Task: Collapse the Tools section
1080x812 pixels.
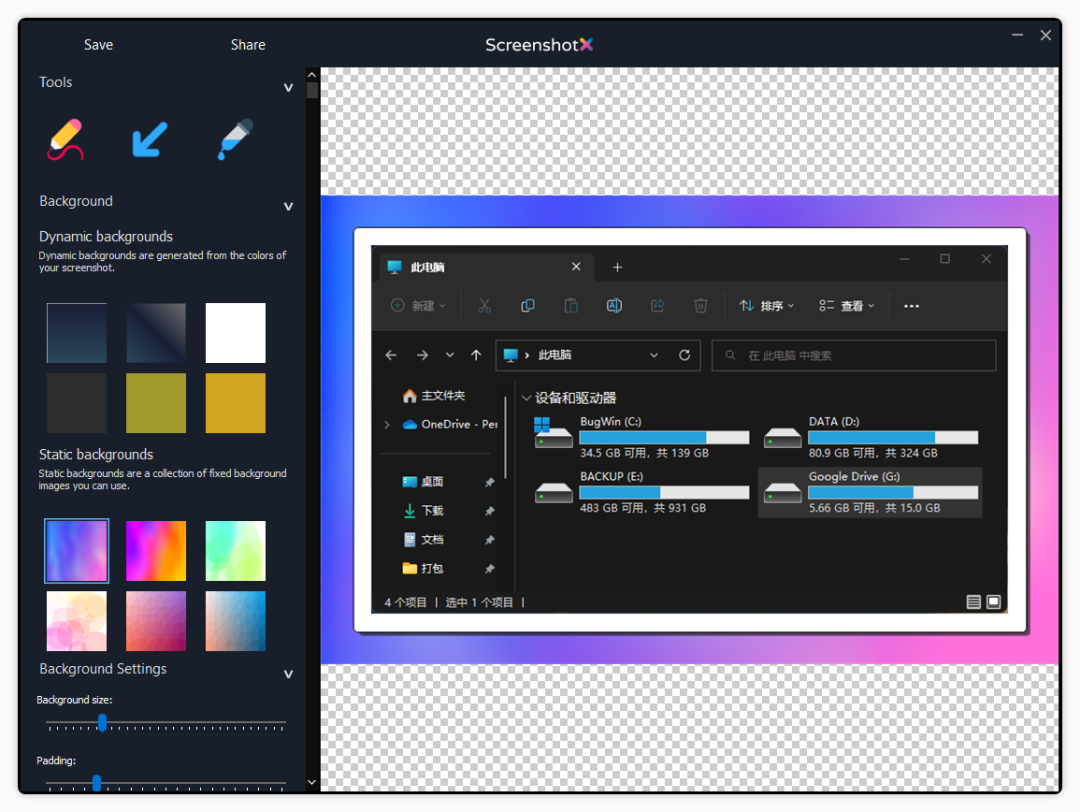Action: coord(289,87)
